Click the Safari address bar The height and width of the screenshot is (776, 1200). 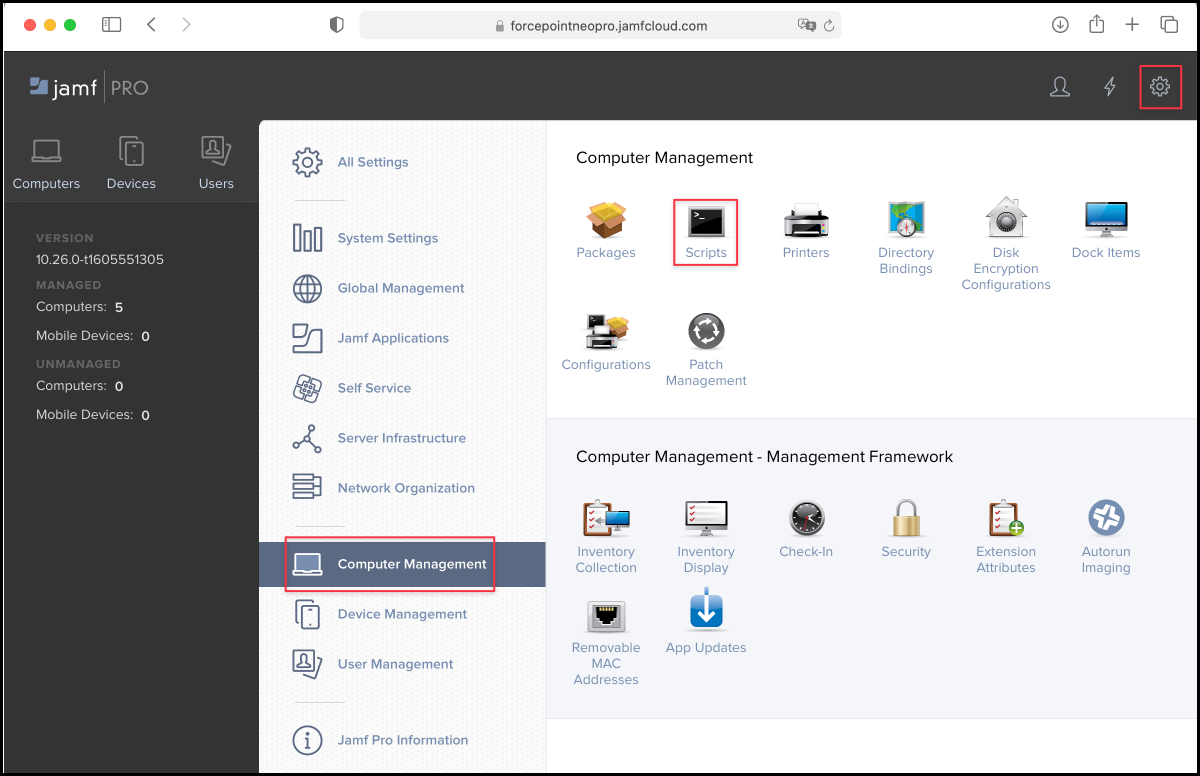[600, 26]
